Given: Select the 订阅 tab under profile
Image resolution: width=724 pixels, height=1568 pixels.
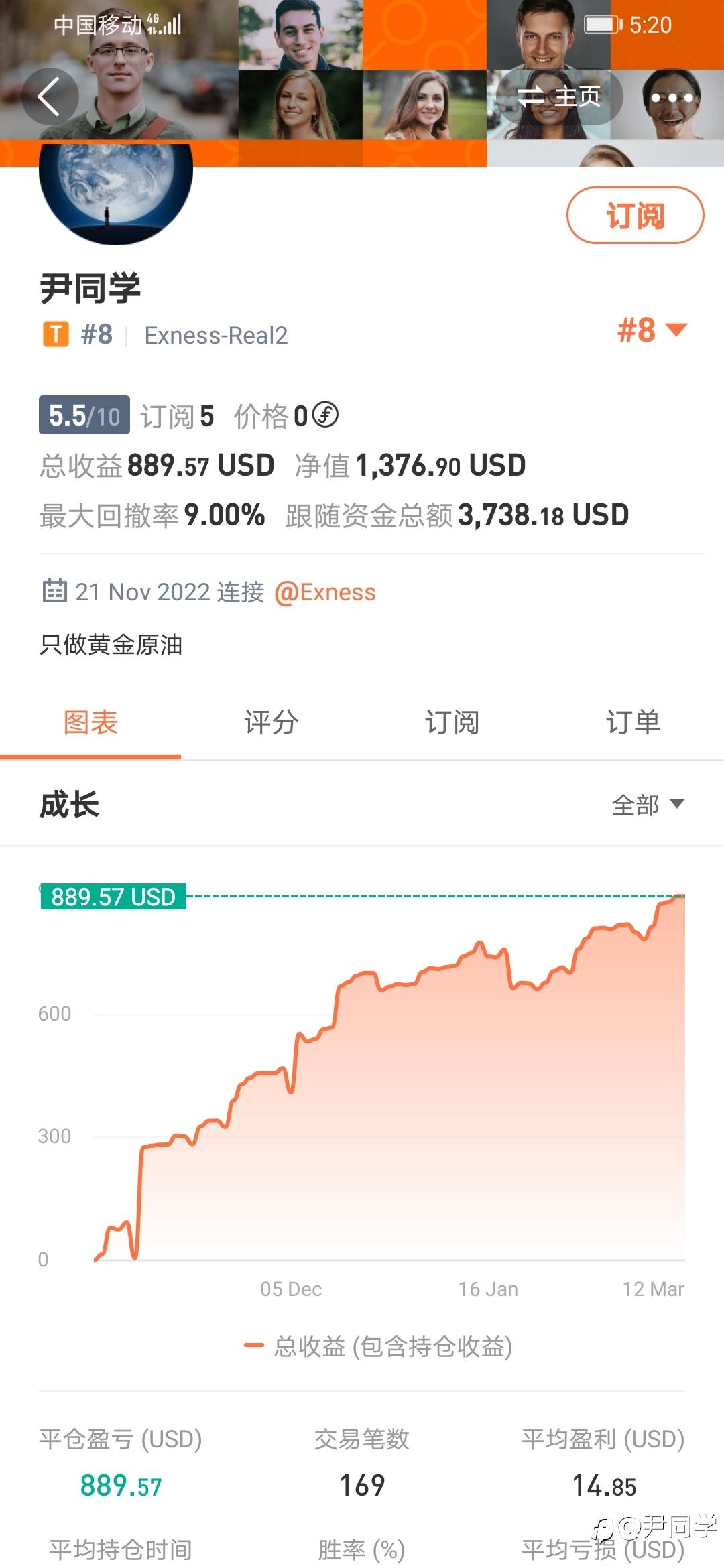Looking at the screenshot, I should coord(452,723).
